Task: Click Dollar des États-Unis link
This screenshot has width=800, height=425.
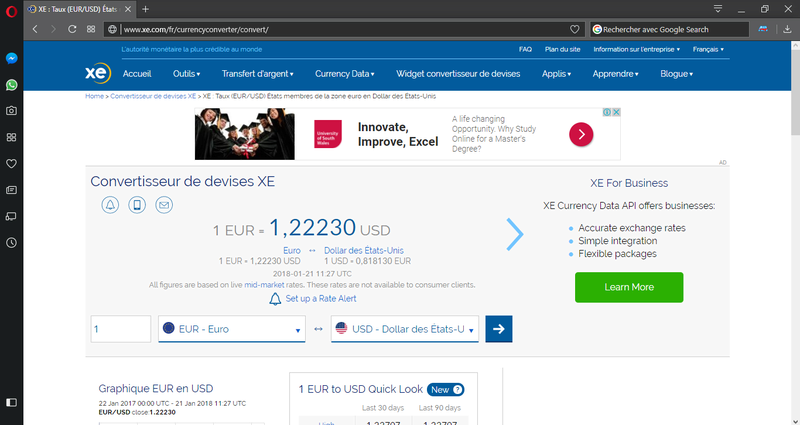Action: click(x=364, y=251)
